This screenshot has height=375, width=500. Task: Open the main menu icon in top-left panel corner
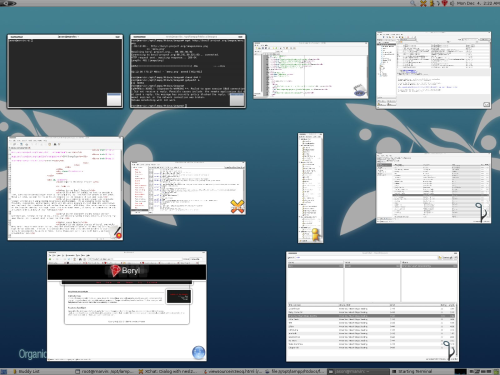(8, 3)
